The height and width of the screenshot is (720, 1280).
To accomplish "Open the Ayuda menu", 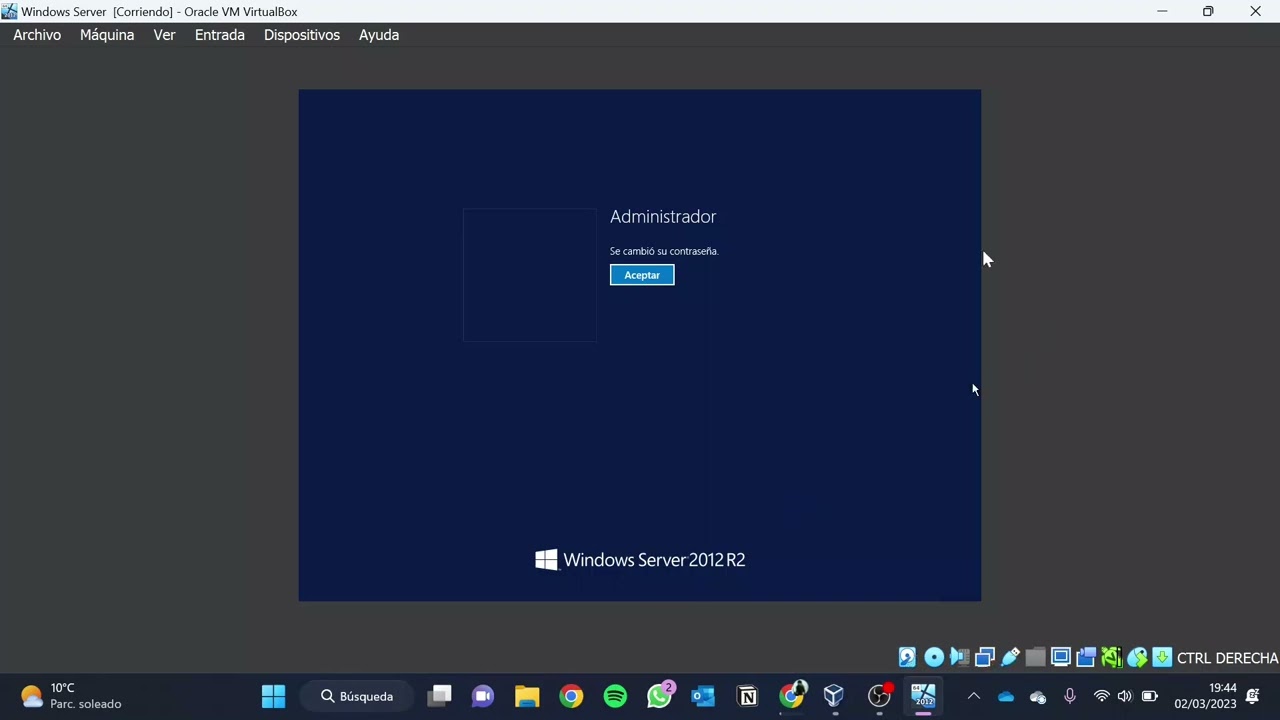I will (379, 35).
